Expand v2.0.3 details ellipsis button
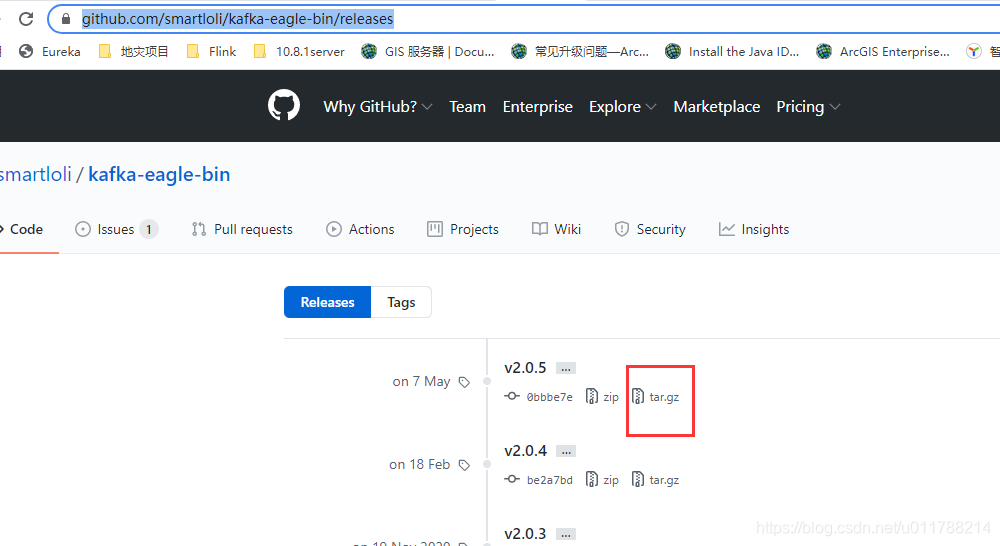The height and width of the screenshot is (546, 1000). pos(566,535)
